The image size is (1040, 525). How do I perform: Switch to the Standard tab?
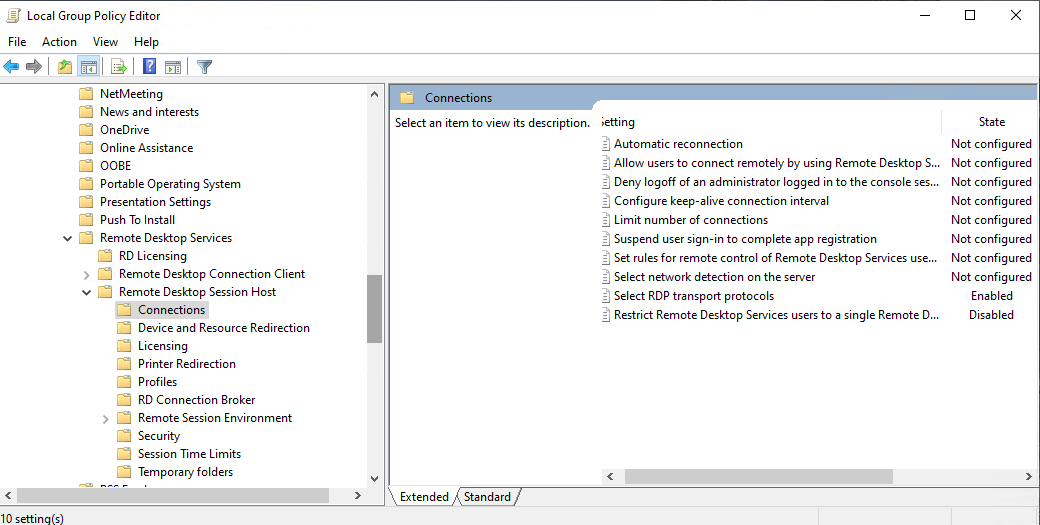coord(487,497)
